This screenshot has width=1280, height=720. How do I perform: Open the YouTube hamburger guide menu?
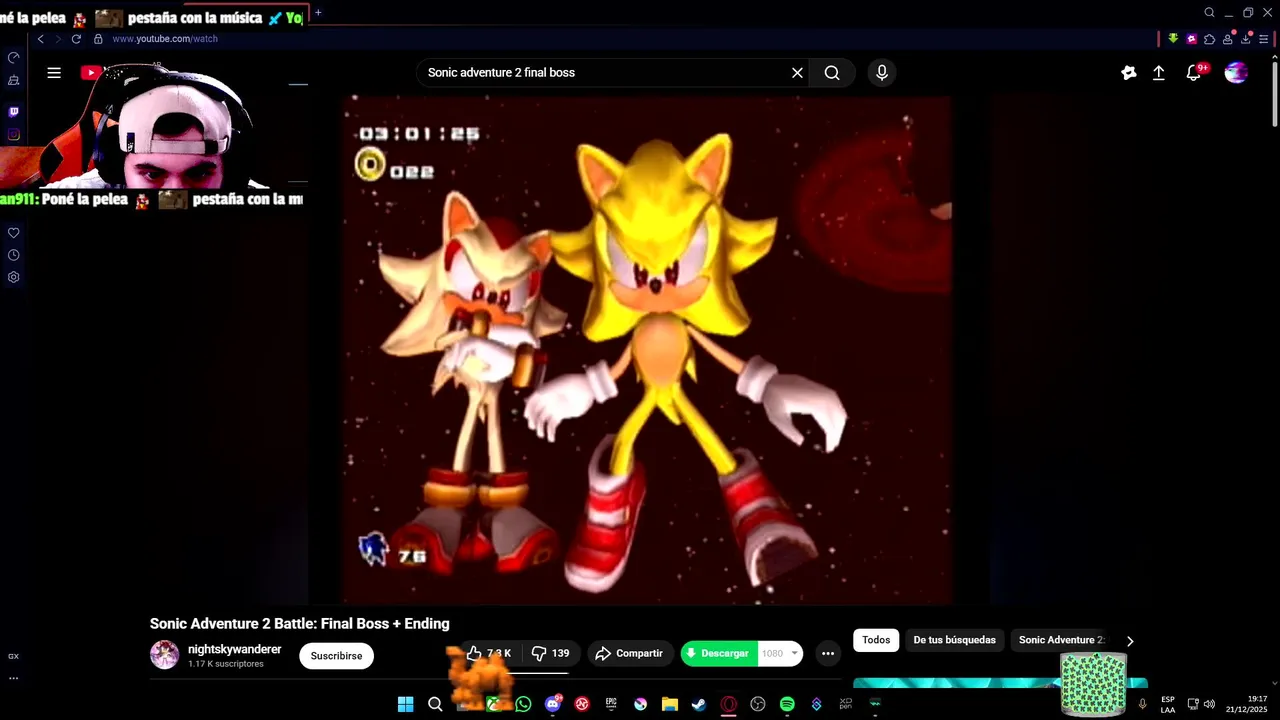click(x=54, y=72)
